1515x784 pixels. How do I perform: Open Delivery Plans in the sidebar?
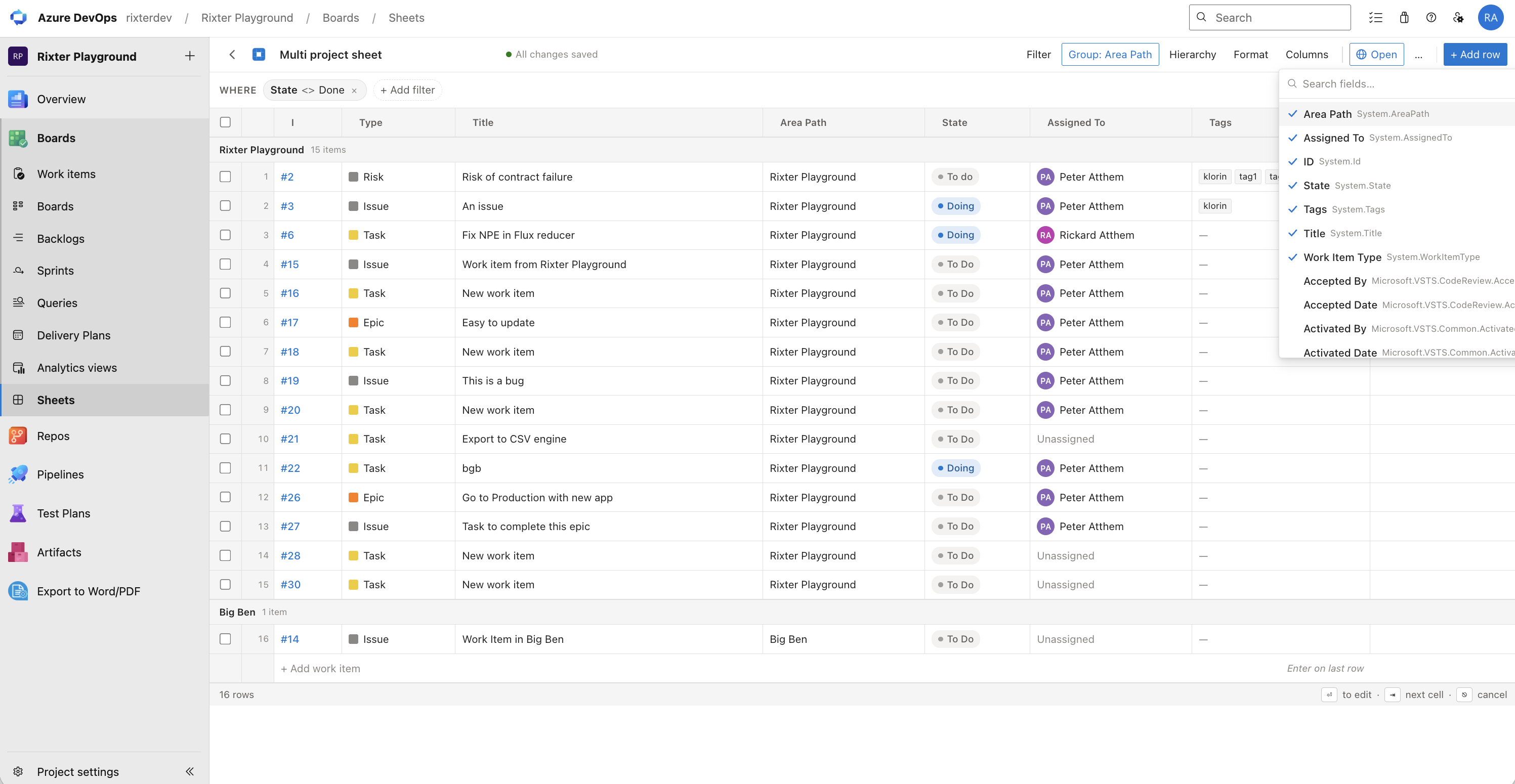point(105,335)
